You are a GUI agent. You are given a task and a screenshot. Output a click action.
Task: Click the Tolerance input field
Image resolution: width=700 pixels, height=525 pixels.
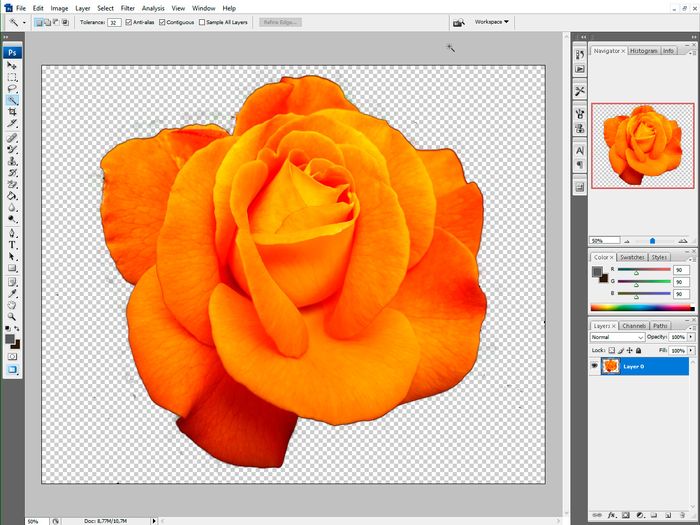click(x=113, y=21)
